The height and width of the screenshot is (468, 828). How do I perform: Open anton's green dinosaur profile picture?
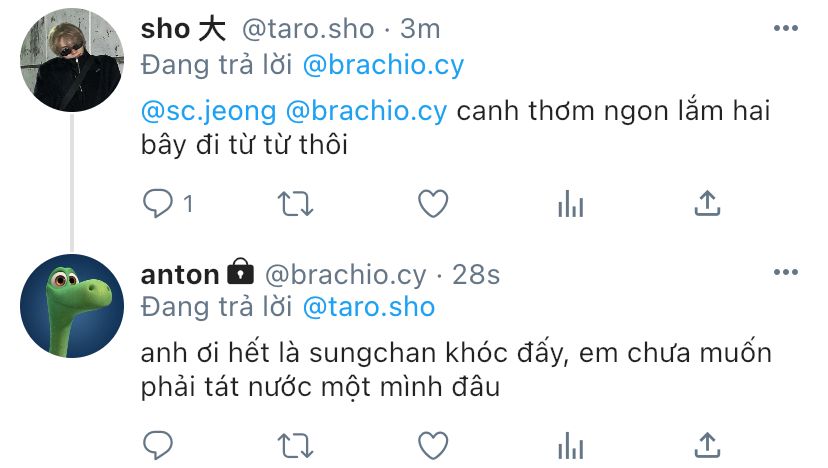click(72, 306)
